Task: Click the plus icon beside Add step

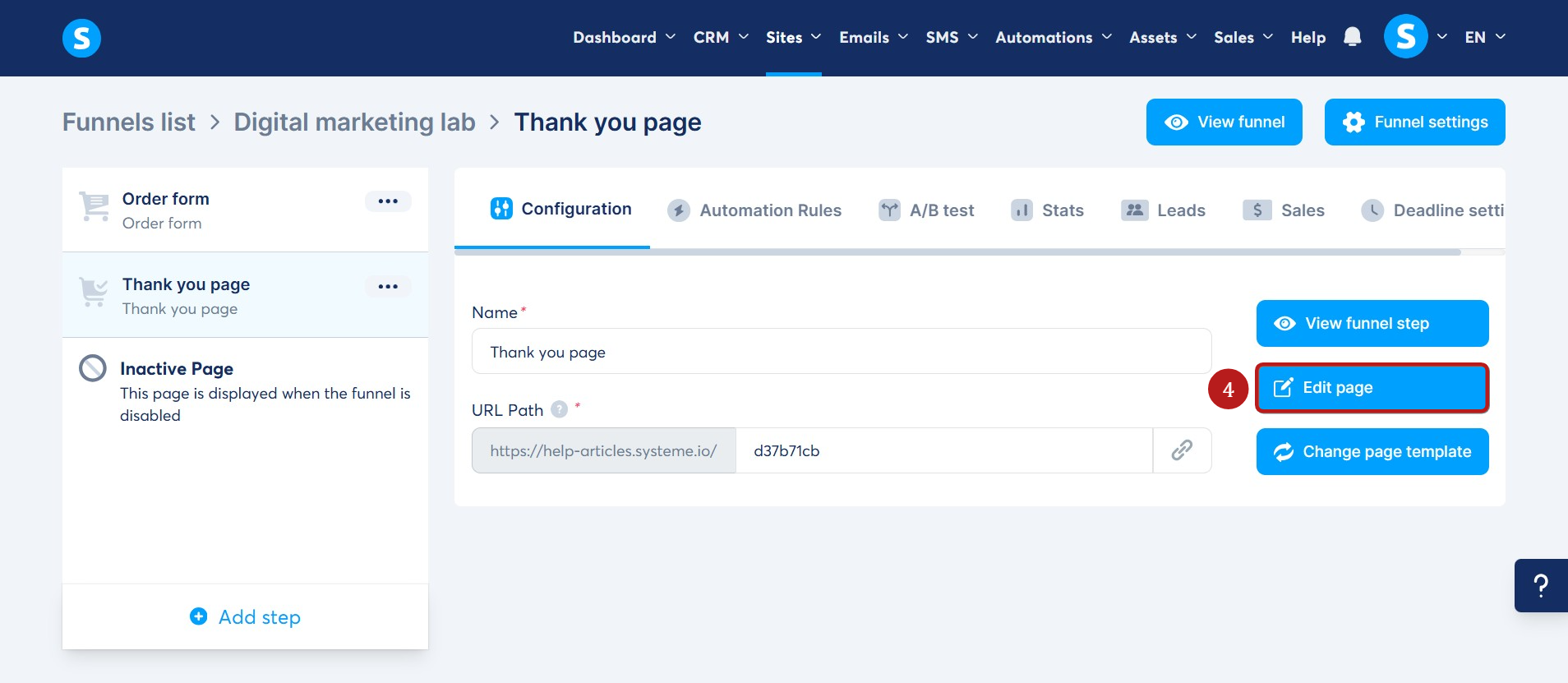Action: [x=199, y=616]
